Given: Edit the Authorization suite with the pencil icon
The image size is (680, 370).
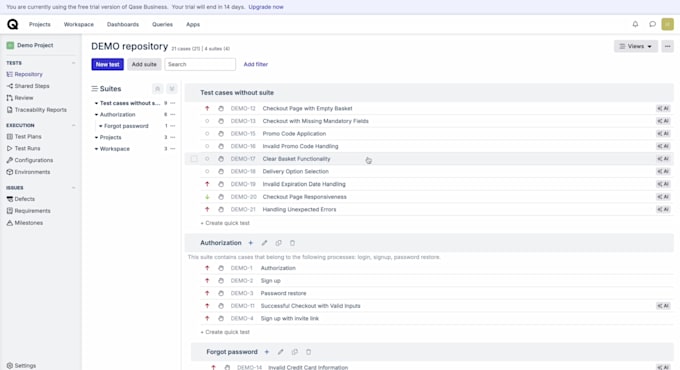Looking at the screenshot, I should tap(264, 243).
